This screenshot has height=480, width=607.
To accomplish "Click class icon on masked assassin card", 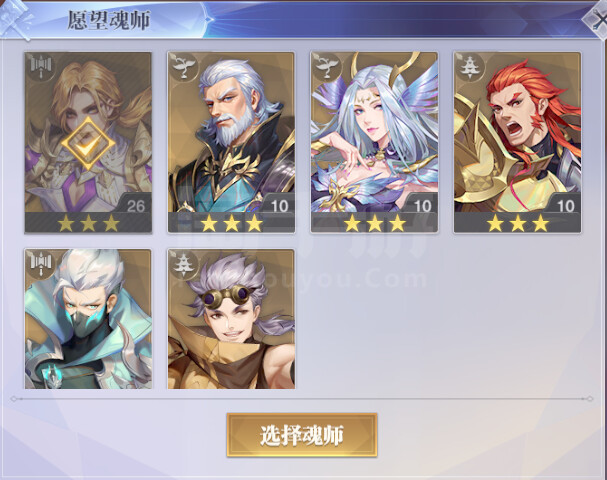I will [41, 264].
